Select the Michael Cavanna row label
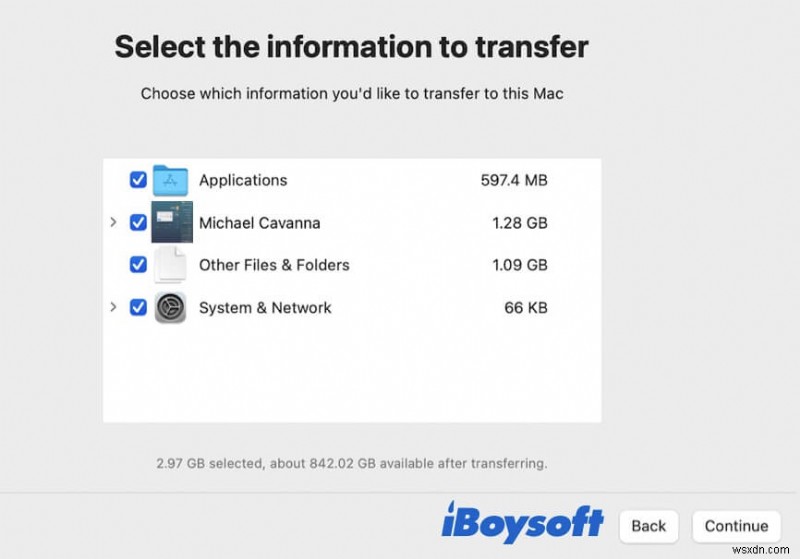The image size is (800, 559). point(259,223)
